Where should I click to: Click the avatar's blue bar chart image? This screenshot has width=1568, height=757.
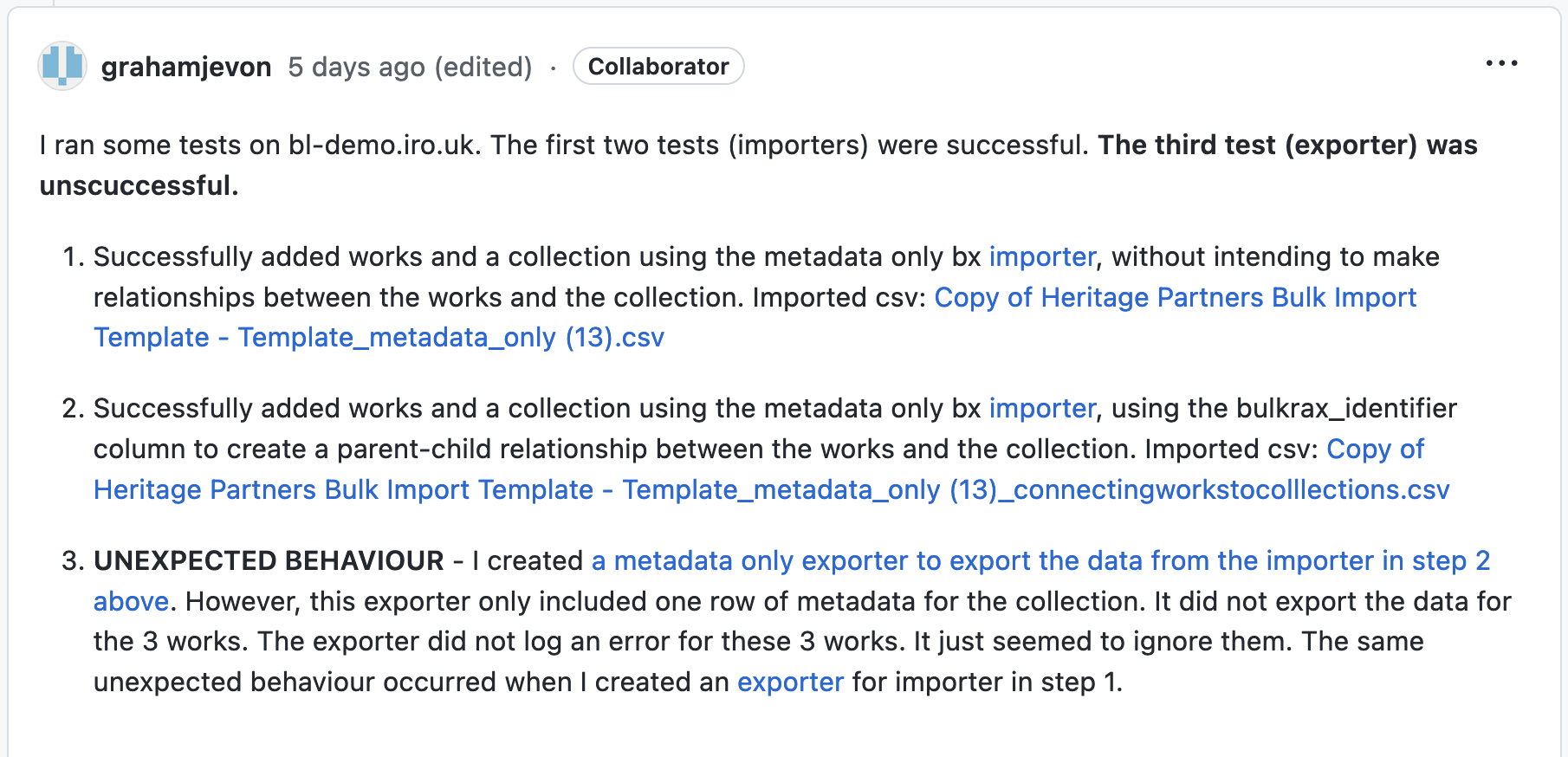coord(62,66)
